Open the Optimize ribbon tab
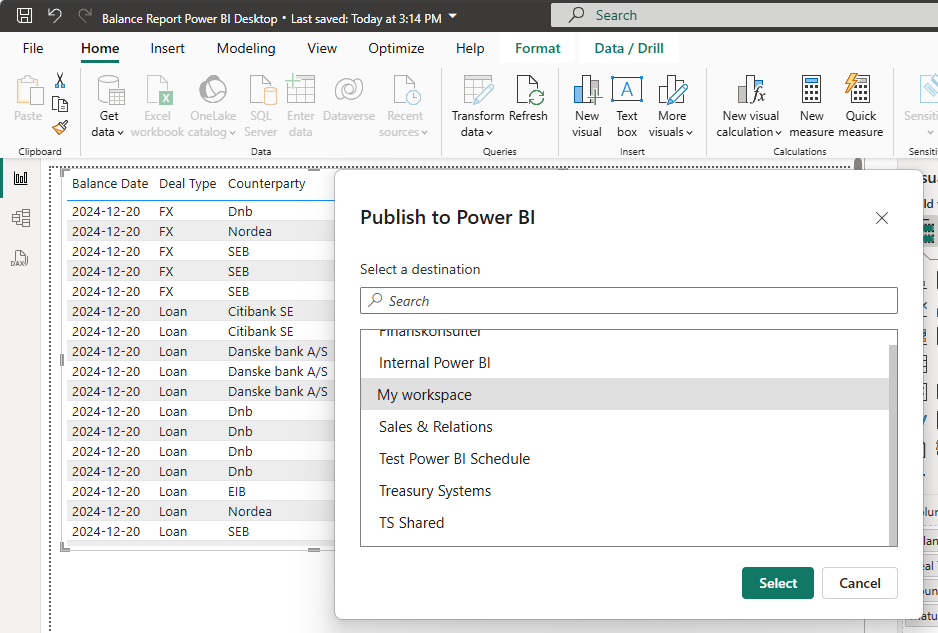This screenshot has width=938, height=633. click(x=396, y=48)
